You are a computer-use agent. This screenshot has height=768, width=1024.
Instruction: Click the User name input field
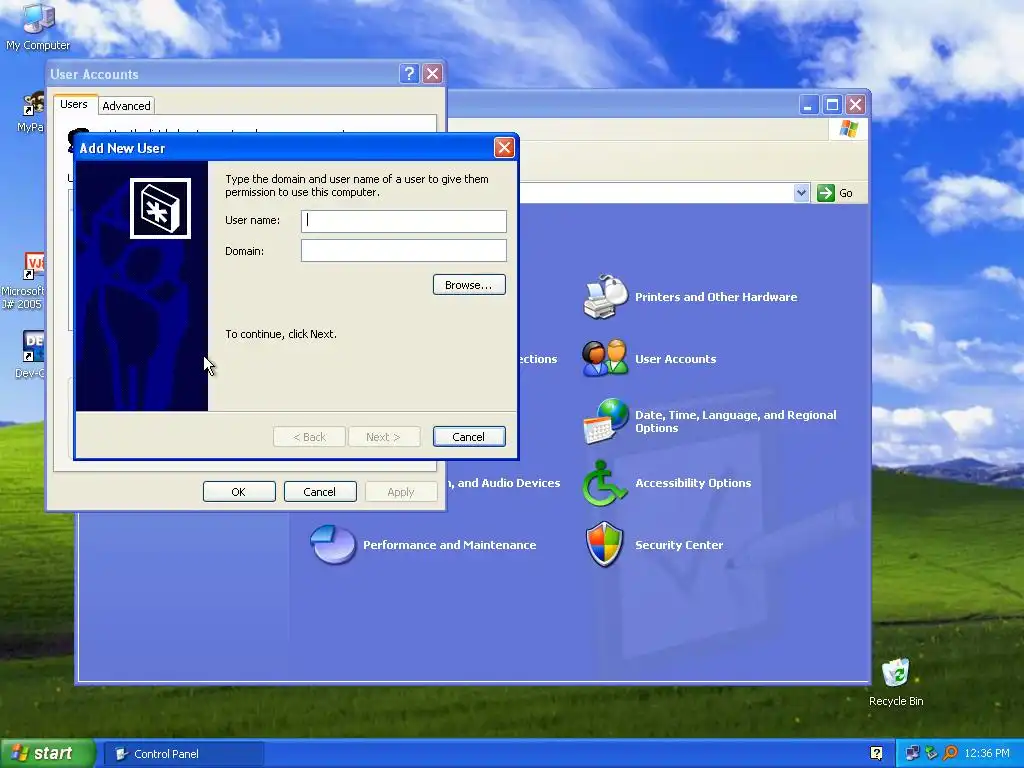click(404, 221)
